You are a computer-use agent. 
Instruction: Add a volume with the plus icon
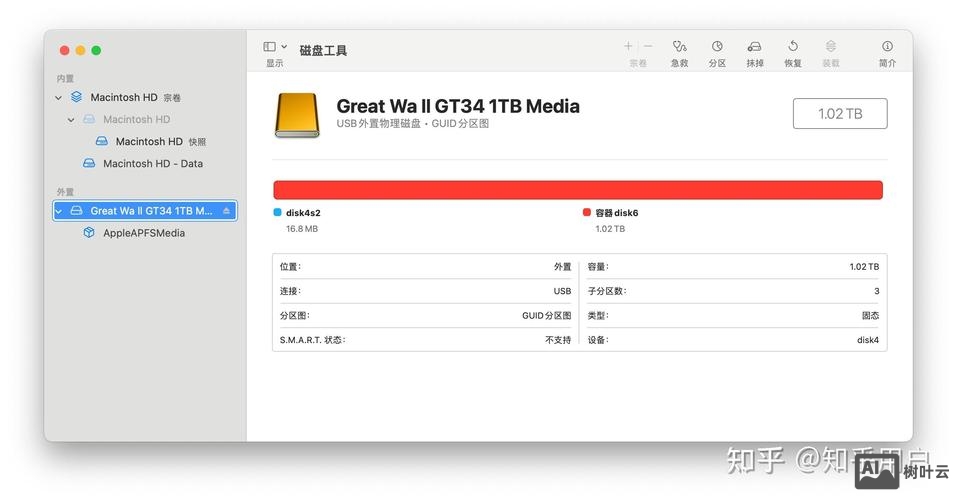tap(627, 46)
